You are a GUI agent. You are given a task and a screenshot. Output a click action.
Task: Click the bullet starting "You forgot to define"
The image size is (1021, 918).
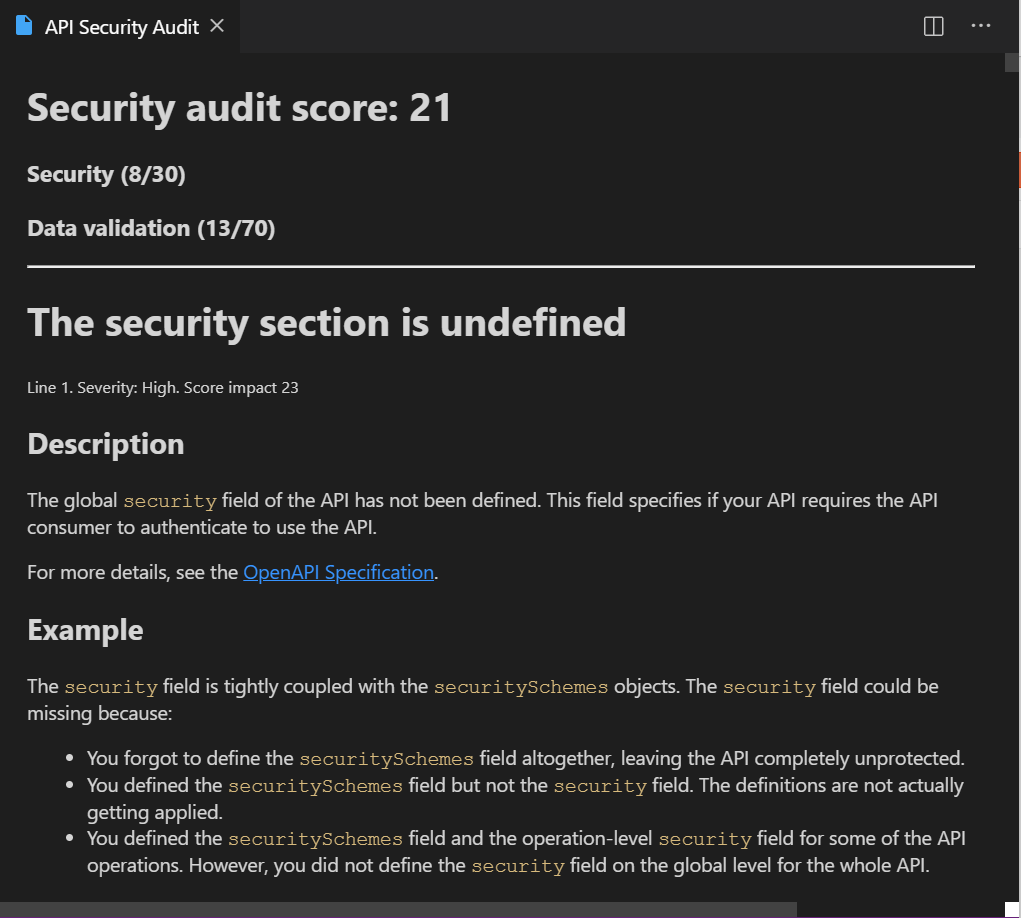[525, 758]
